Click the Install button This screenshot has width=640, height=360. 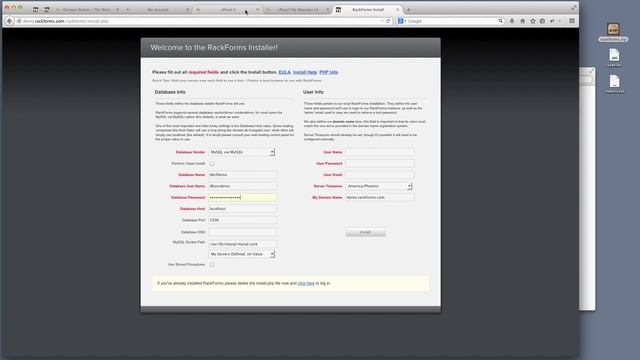pos(365,232)
